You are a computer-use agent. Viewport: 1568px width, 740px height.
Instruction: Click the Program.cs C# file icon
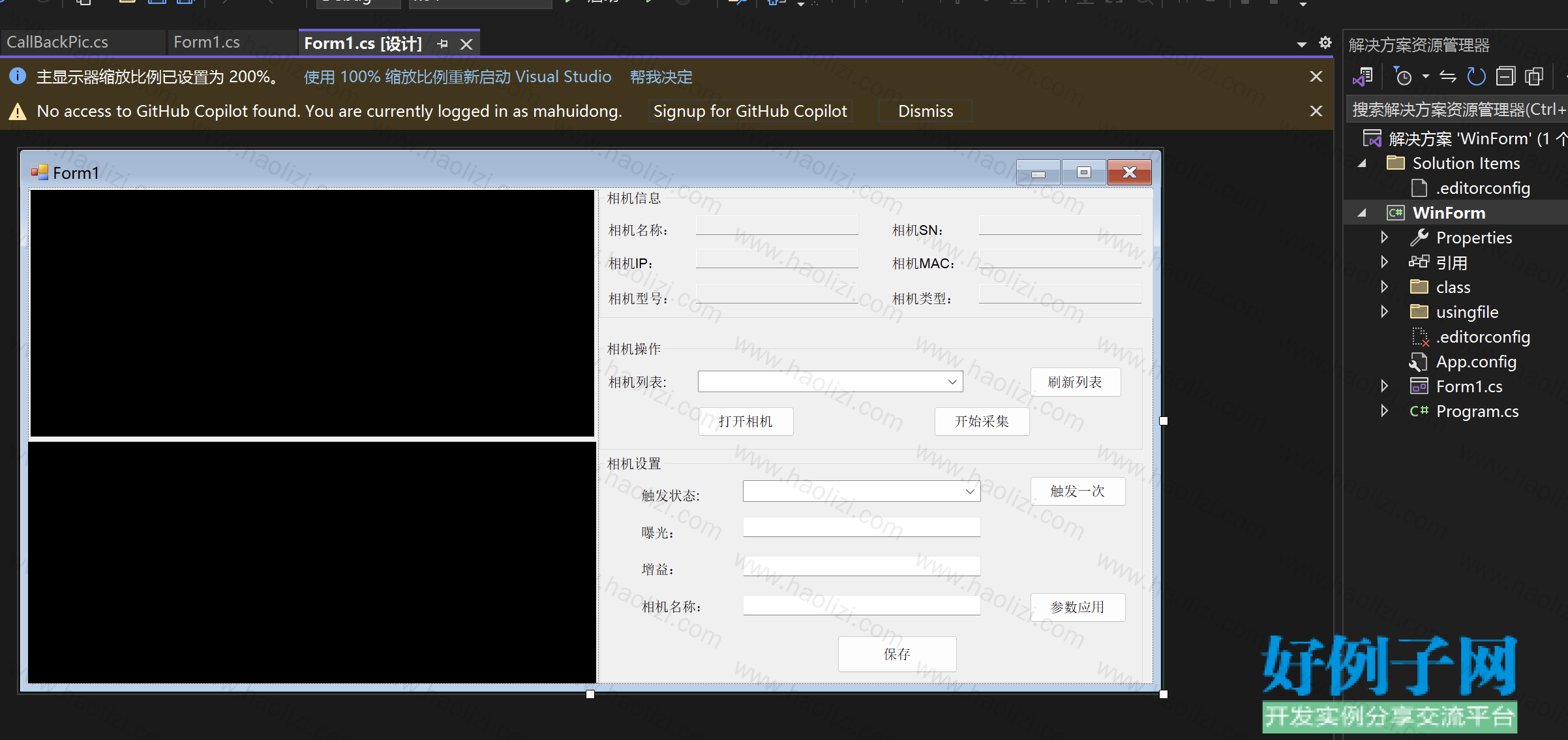(1419, 410)
